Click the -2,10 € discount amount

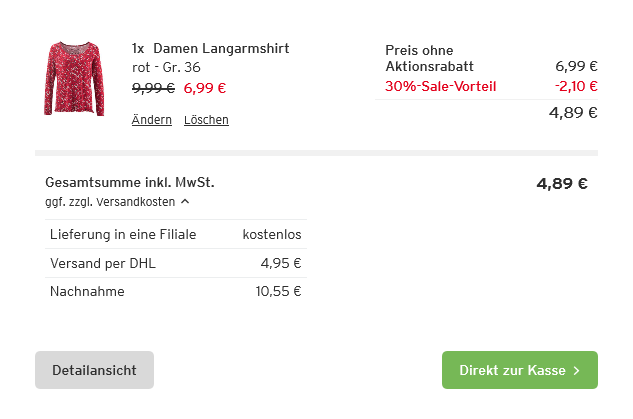(x=576, y=86)
